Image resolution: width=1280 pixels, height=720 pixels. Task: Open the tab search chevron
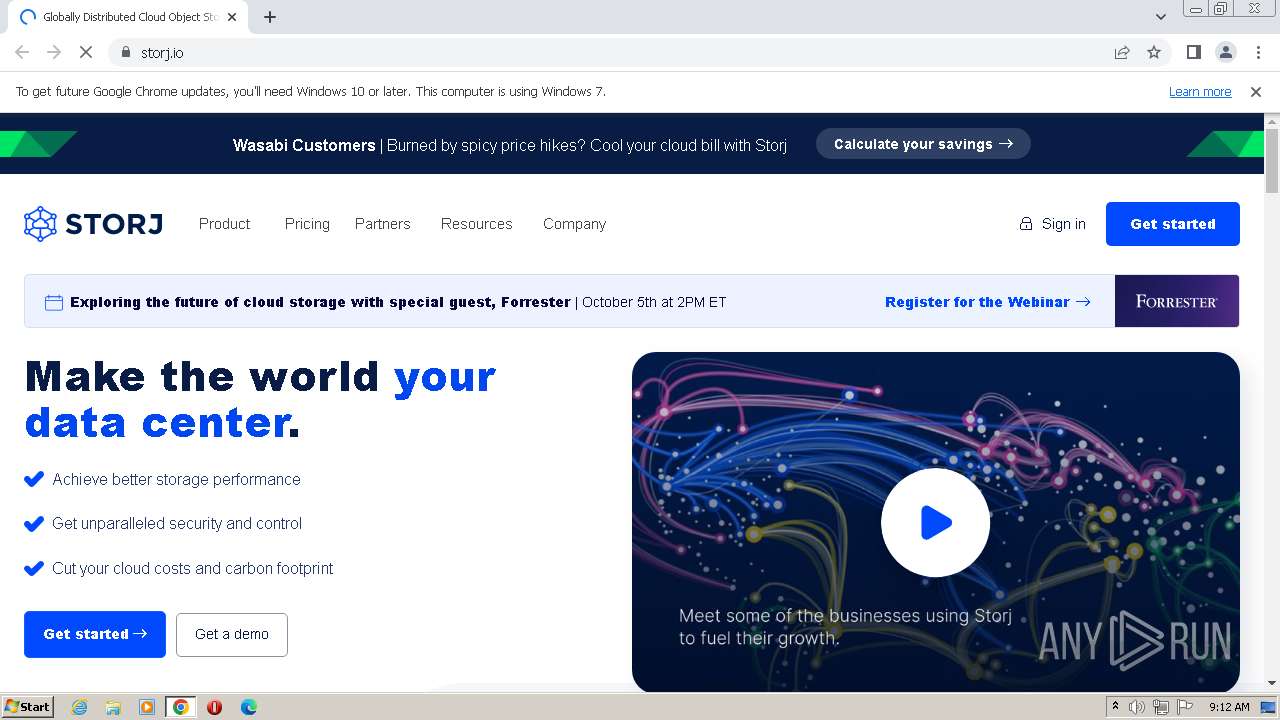pos(1160,17)
